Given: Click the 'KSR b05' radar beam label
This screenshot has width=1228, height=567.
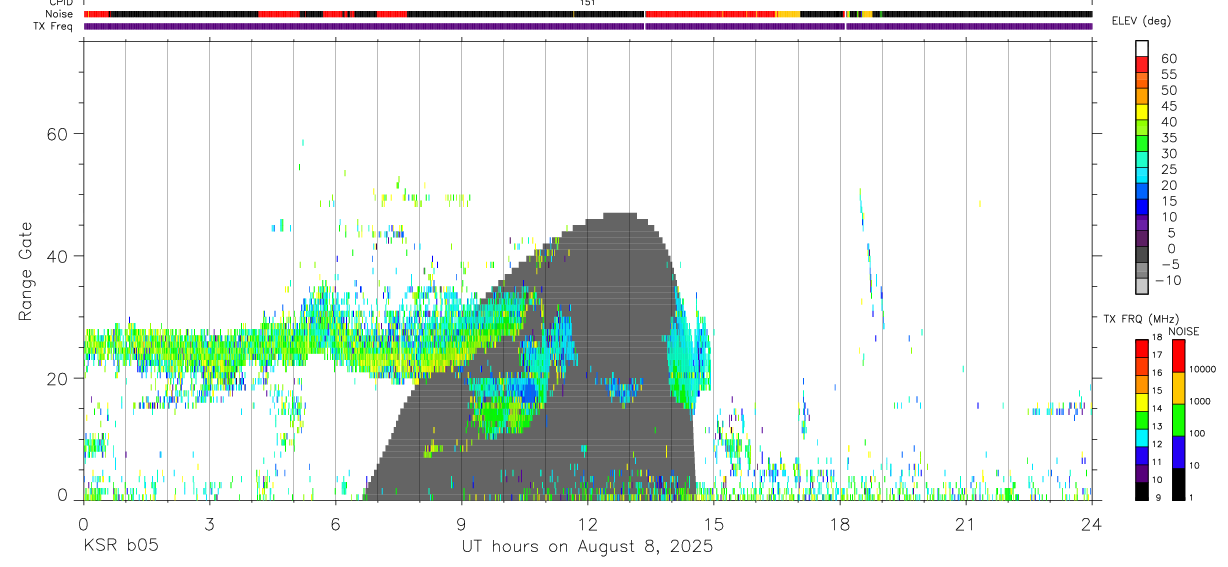Looking at the screenshot, I should click(x=120, y=546).
